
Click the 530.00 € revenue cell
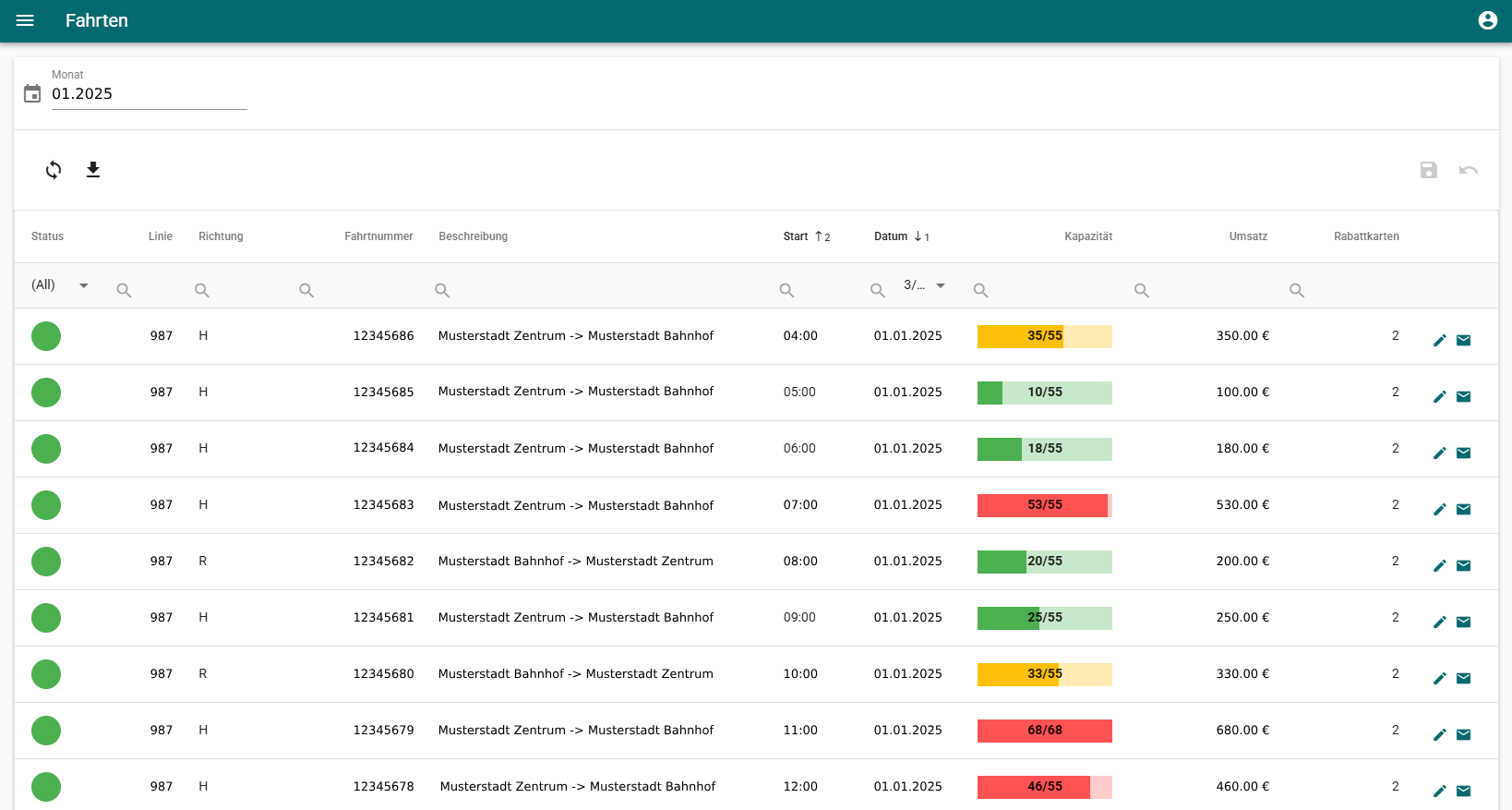(1242, 505)
